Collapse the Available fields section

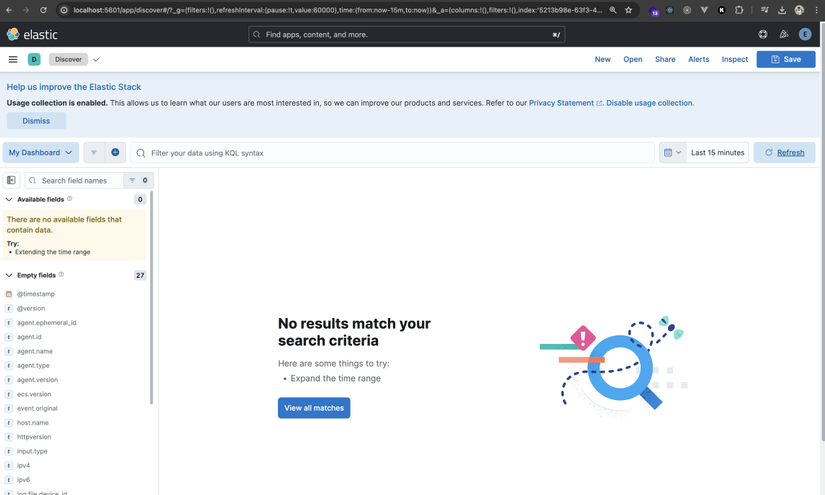pos(9,199)
